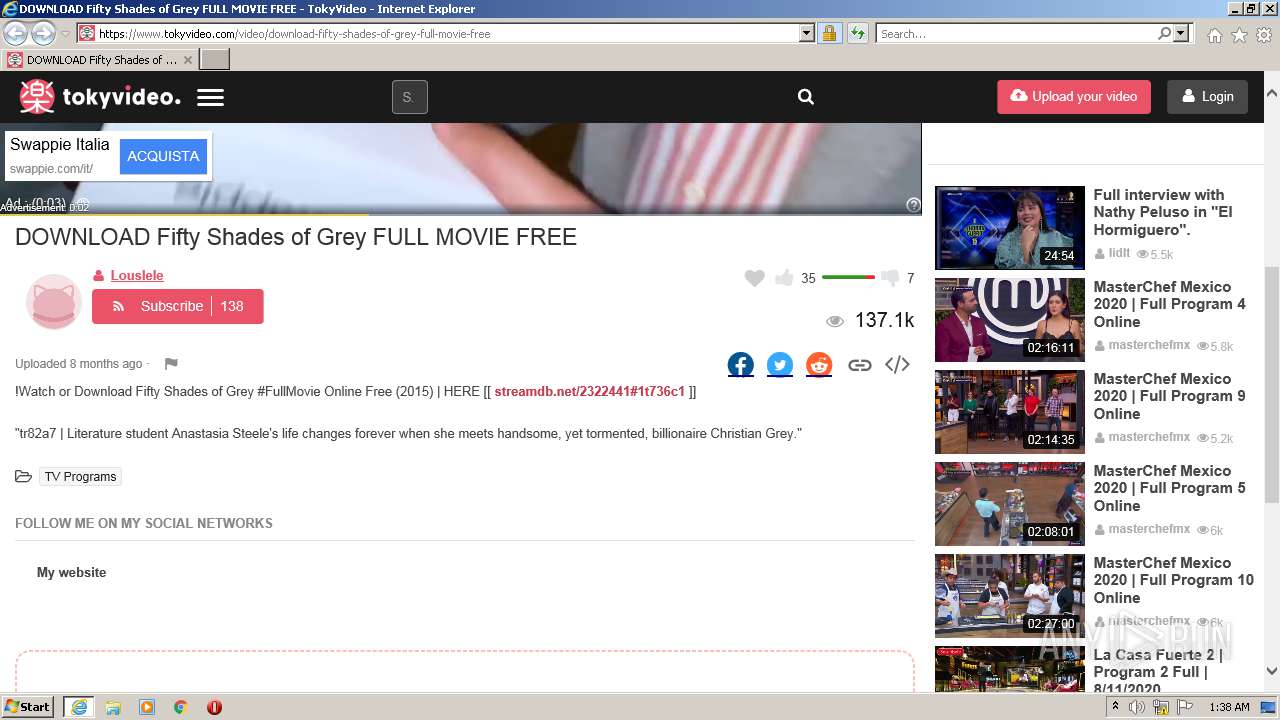1280x720 pixels.
Task: Click the tokyvideo logo
Action: [100, 97]
